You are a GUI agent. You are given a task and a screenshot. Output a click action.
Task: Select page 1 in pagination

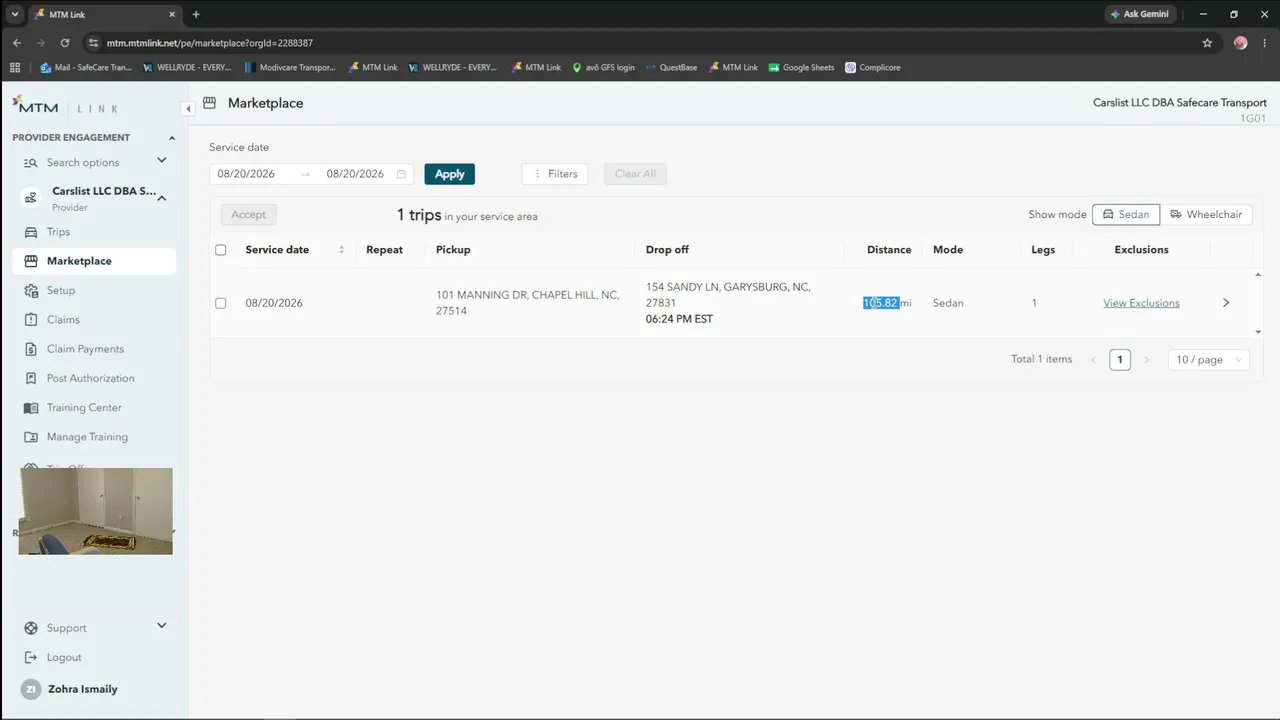1120,360
